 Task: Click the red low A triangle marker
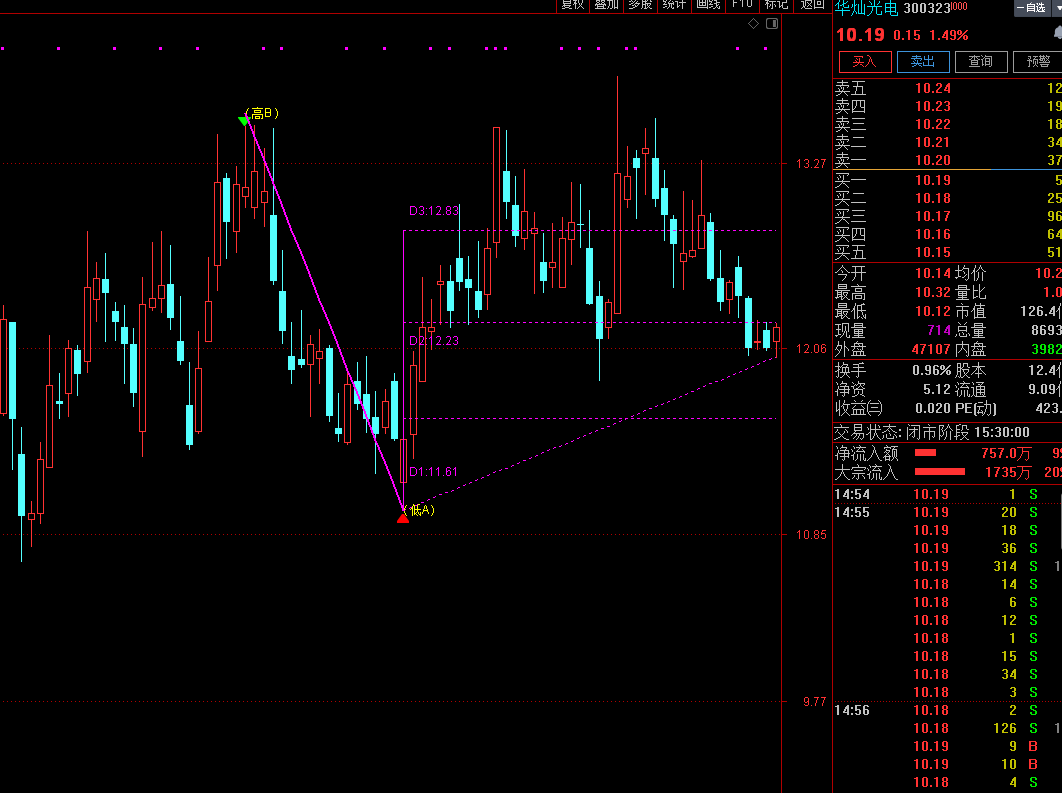click(x=403, y=517)
